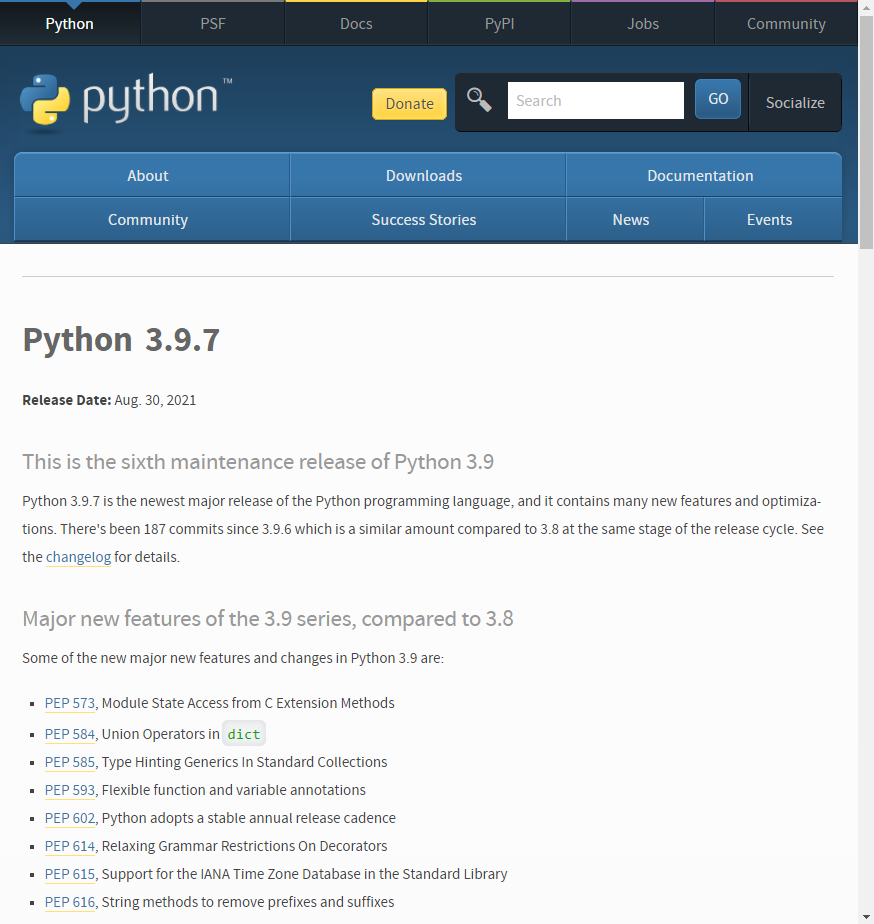Click the scrollbar down arrow
Viewport: 874px width, 924px height.
866,918
